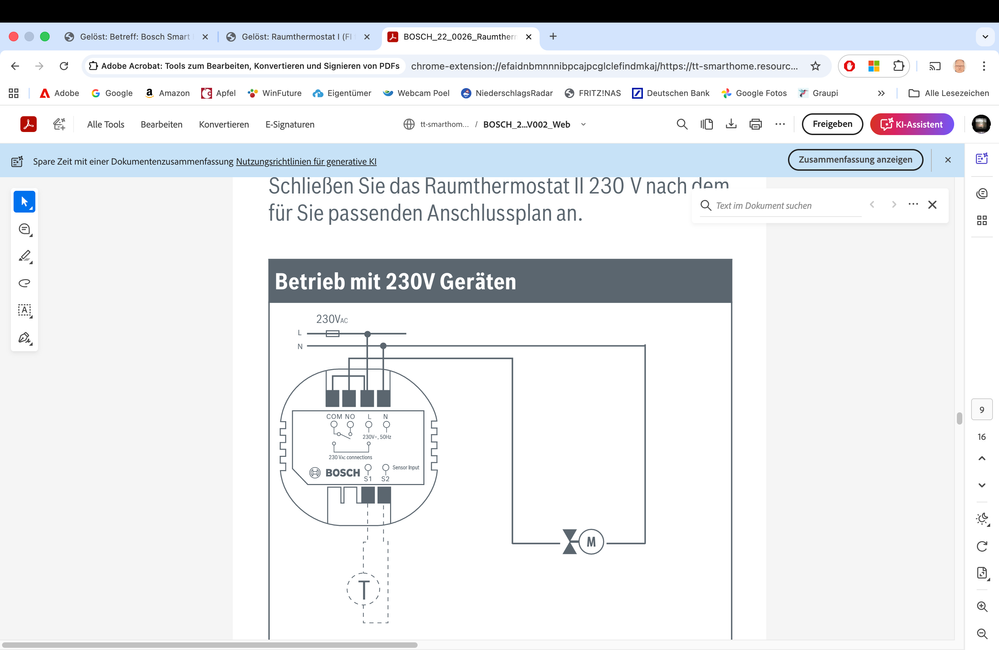The image size is (999, 650).
Task: Open the fill and sign pen tool
Action: click(x=24, y=338)
